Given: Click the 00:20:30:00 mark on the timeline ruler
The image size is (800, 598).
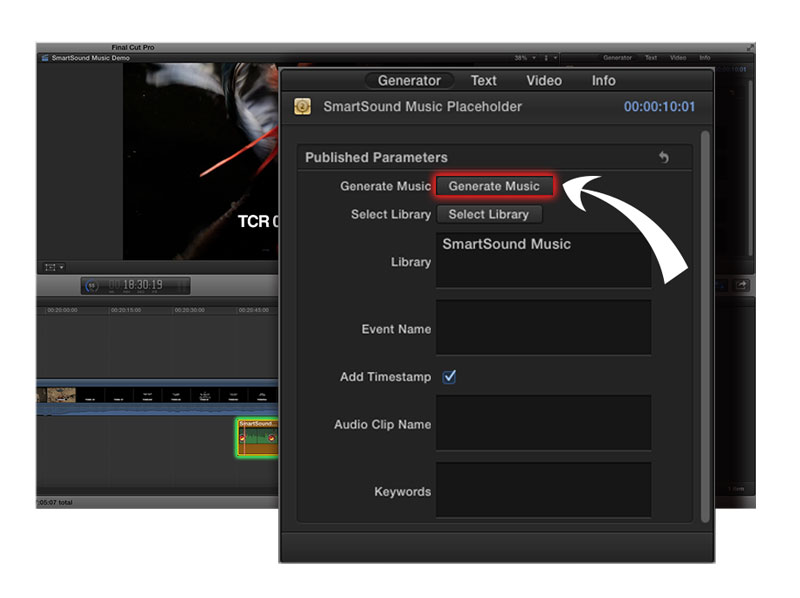Looking at the screenshot, I should [190, 310].
